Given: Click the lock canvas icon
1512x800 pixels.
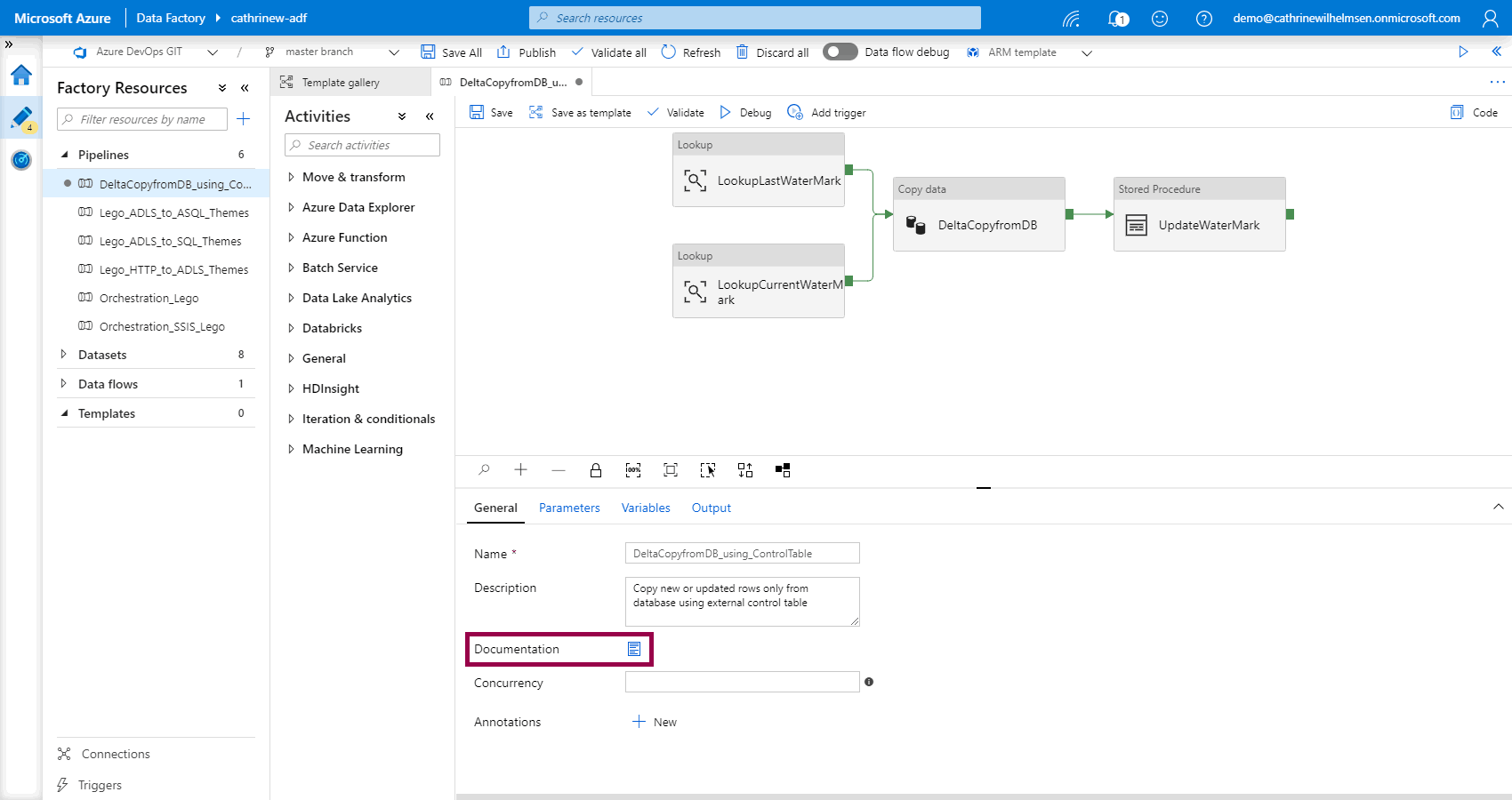Looking at the screenshot, I should (596, 470).
